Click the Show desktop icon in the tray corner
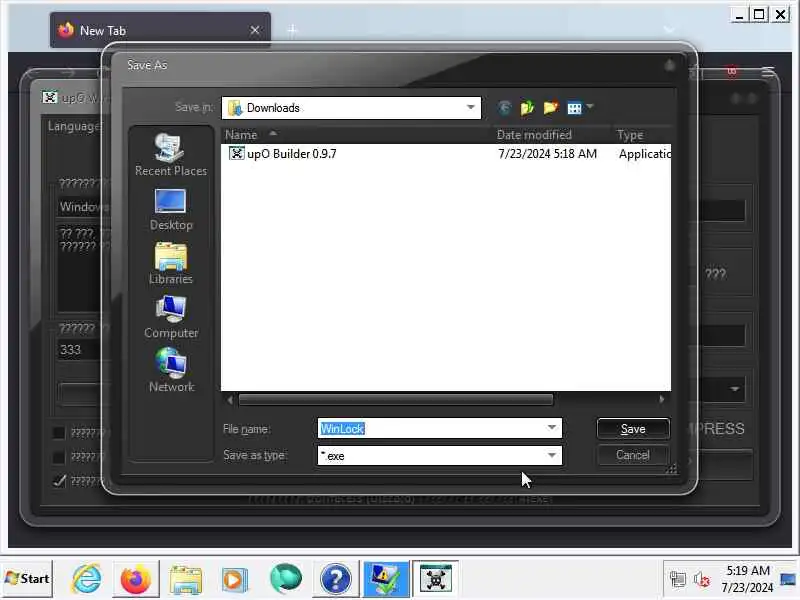The image size is (800, 600). 789,579
